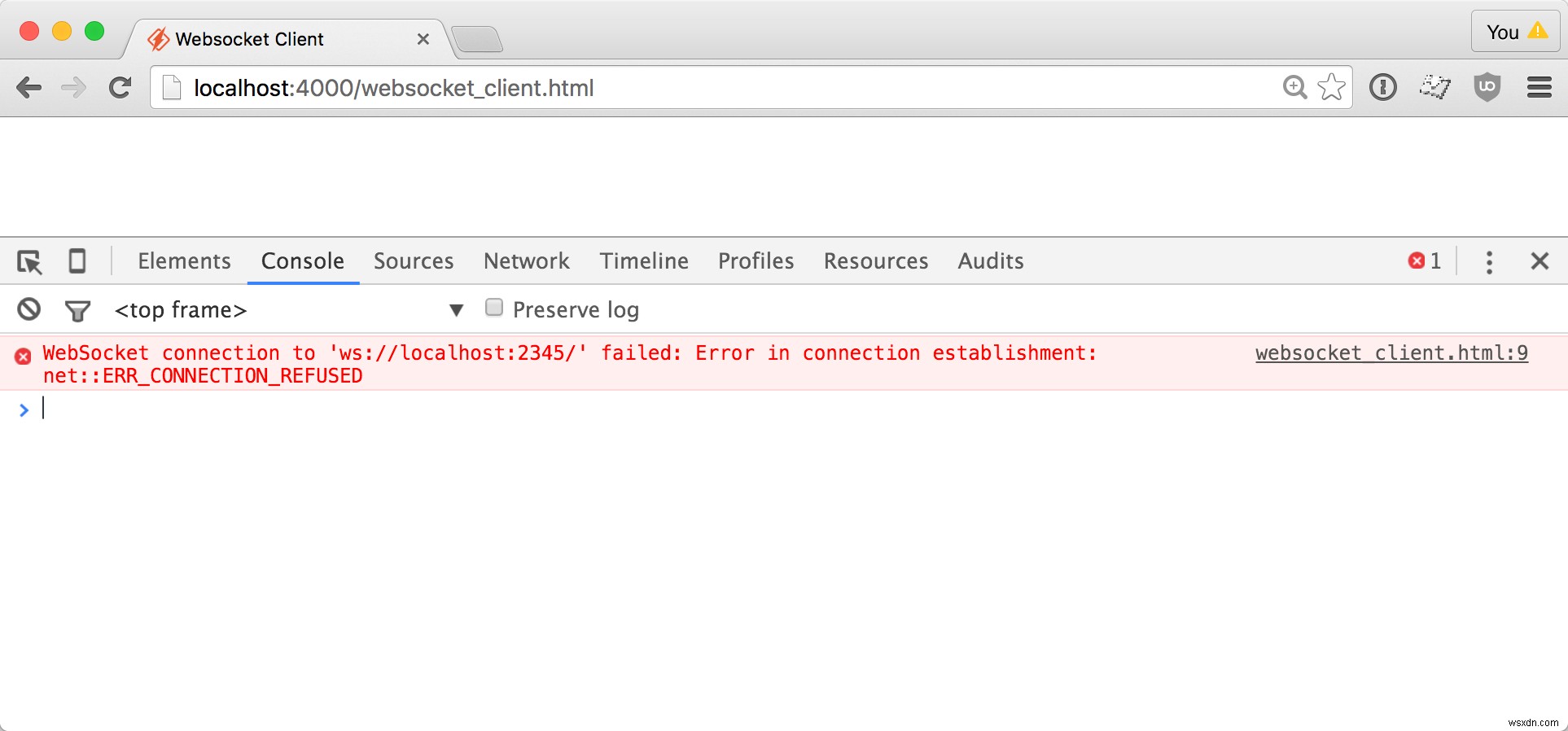
Task: Open the top frame context dropdown
Action: [456, 310]
